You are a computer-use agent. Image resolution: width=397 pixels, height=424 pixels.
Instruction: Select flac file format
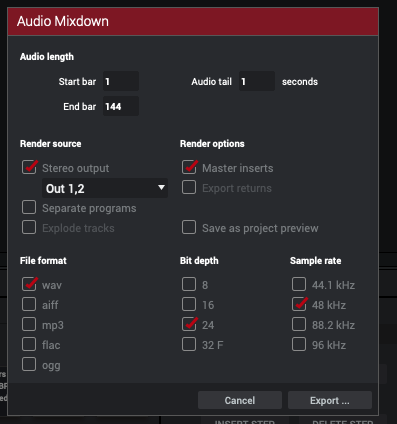[x=29, y=344]
